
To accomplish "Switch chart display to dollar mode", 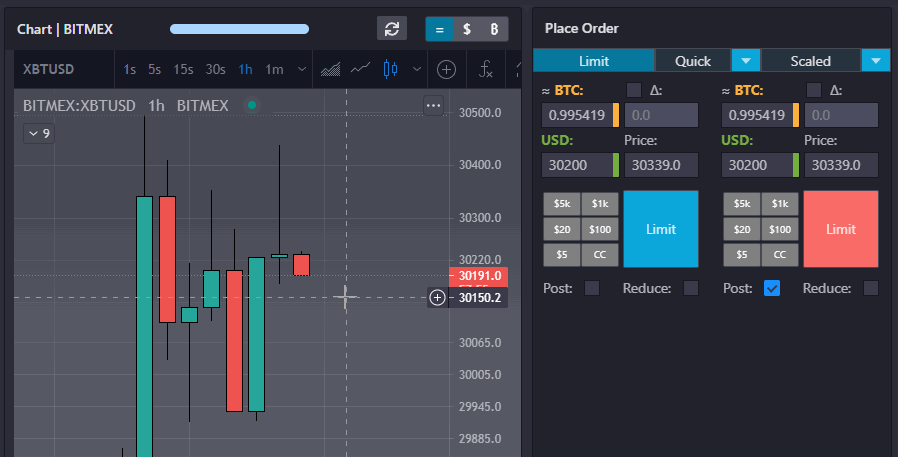I will 467,29.
